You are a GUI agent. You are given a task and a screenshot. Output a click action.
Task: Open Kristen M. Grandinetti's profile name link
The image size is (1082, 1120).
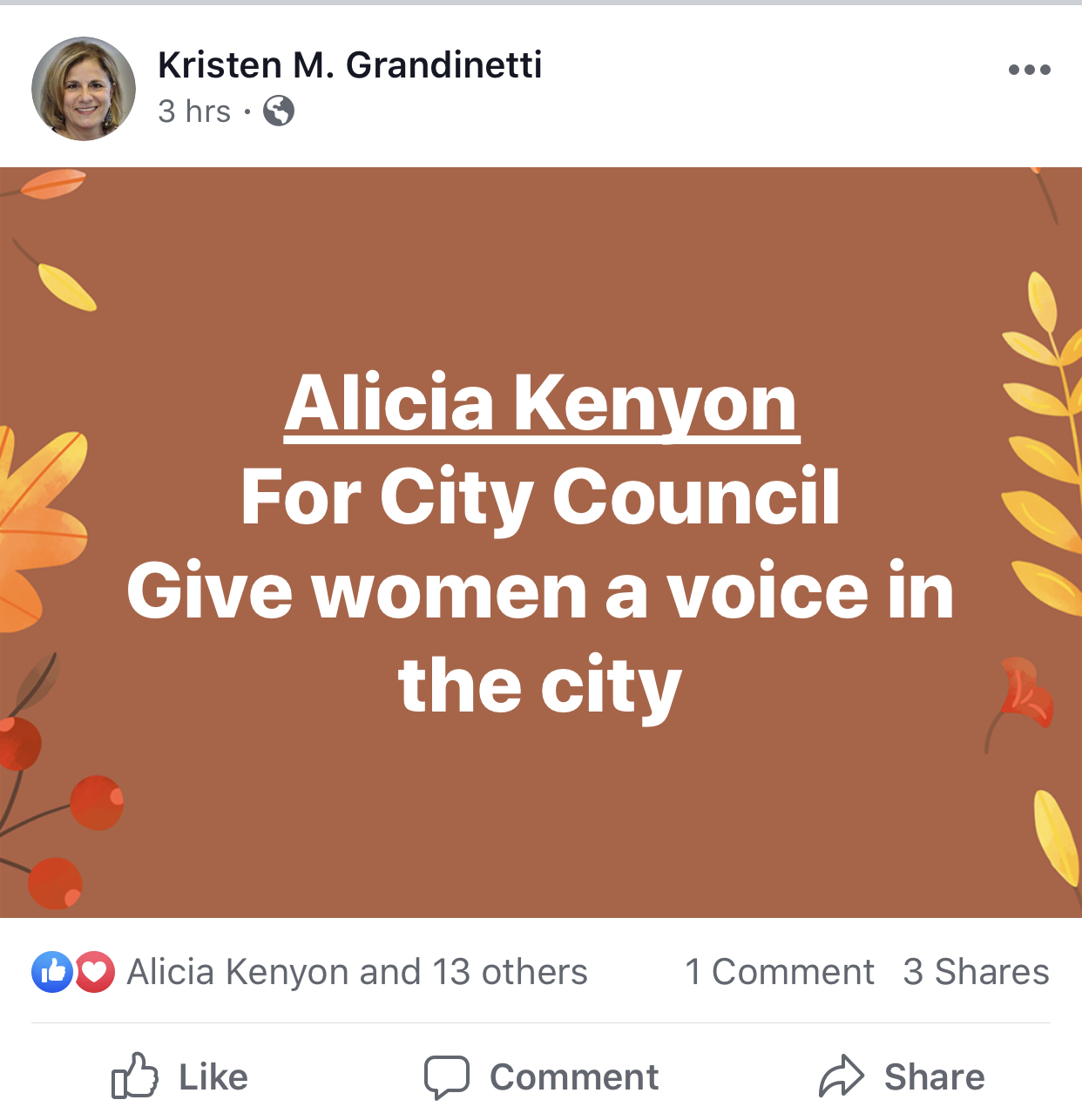(350, 64)
